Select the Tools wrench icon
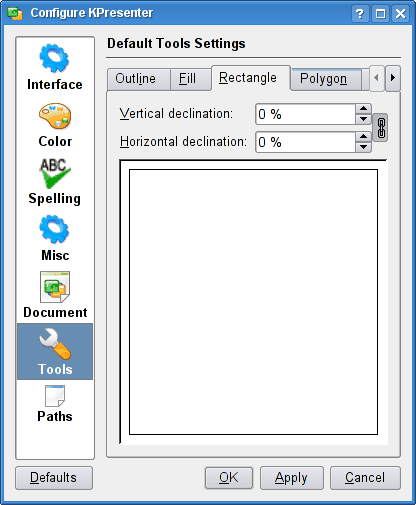 pyautogui.click(x=55, y=344)
